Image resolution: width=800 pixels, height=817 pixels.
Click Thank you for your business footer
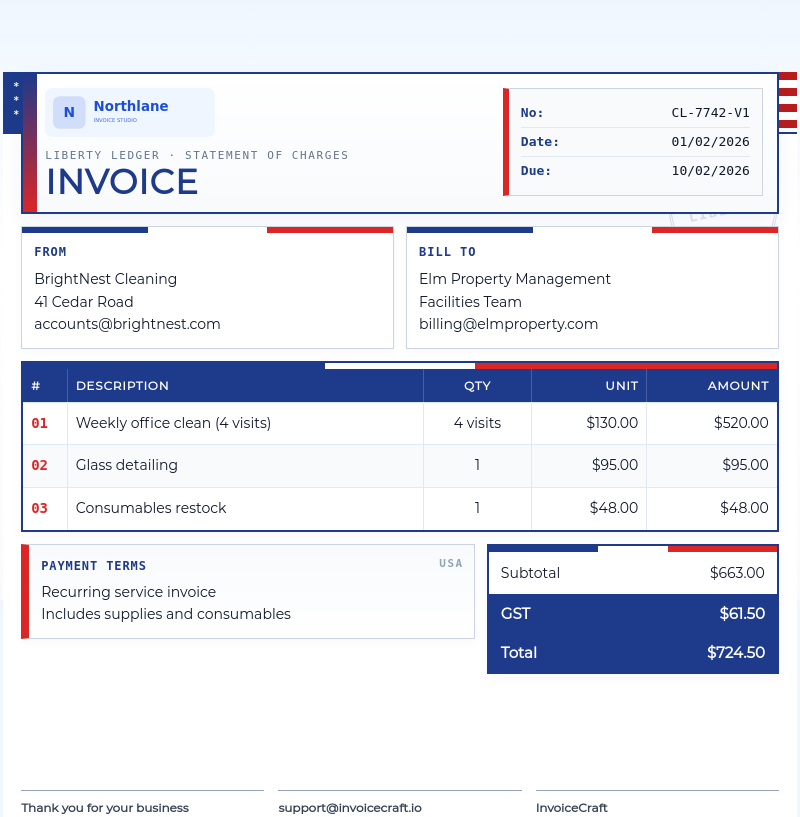pos(105,808)
